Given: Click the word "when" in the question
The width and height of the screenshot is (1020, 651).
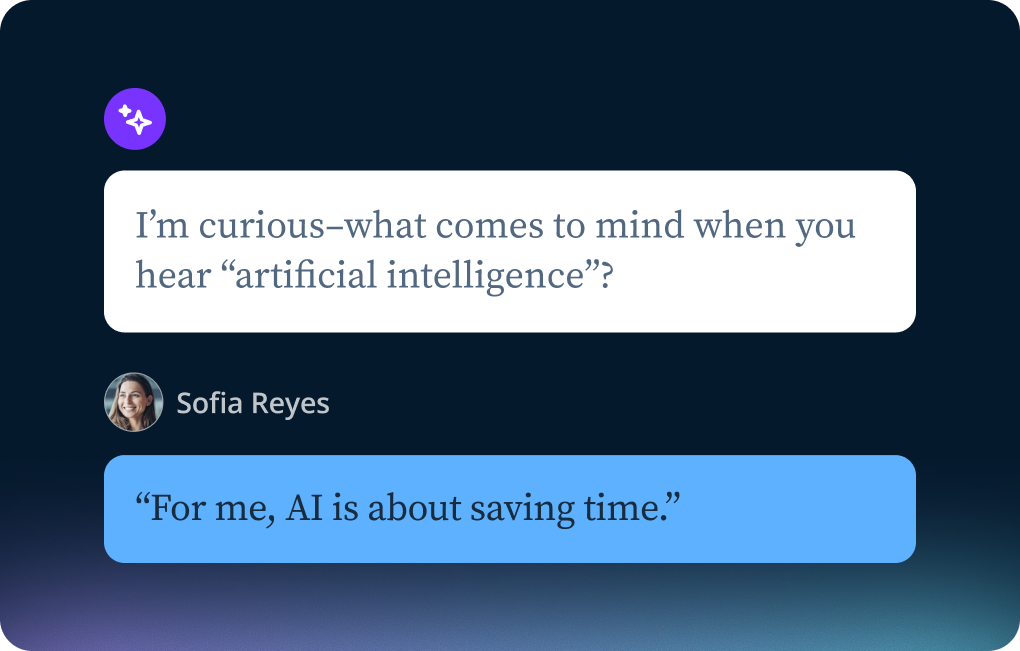Looking at the screenshot, I should pos(739,226).
